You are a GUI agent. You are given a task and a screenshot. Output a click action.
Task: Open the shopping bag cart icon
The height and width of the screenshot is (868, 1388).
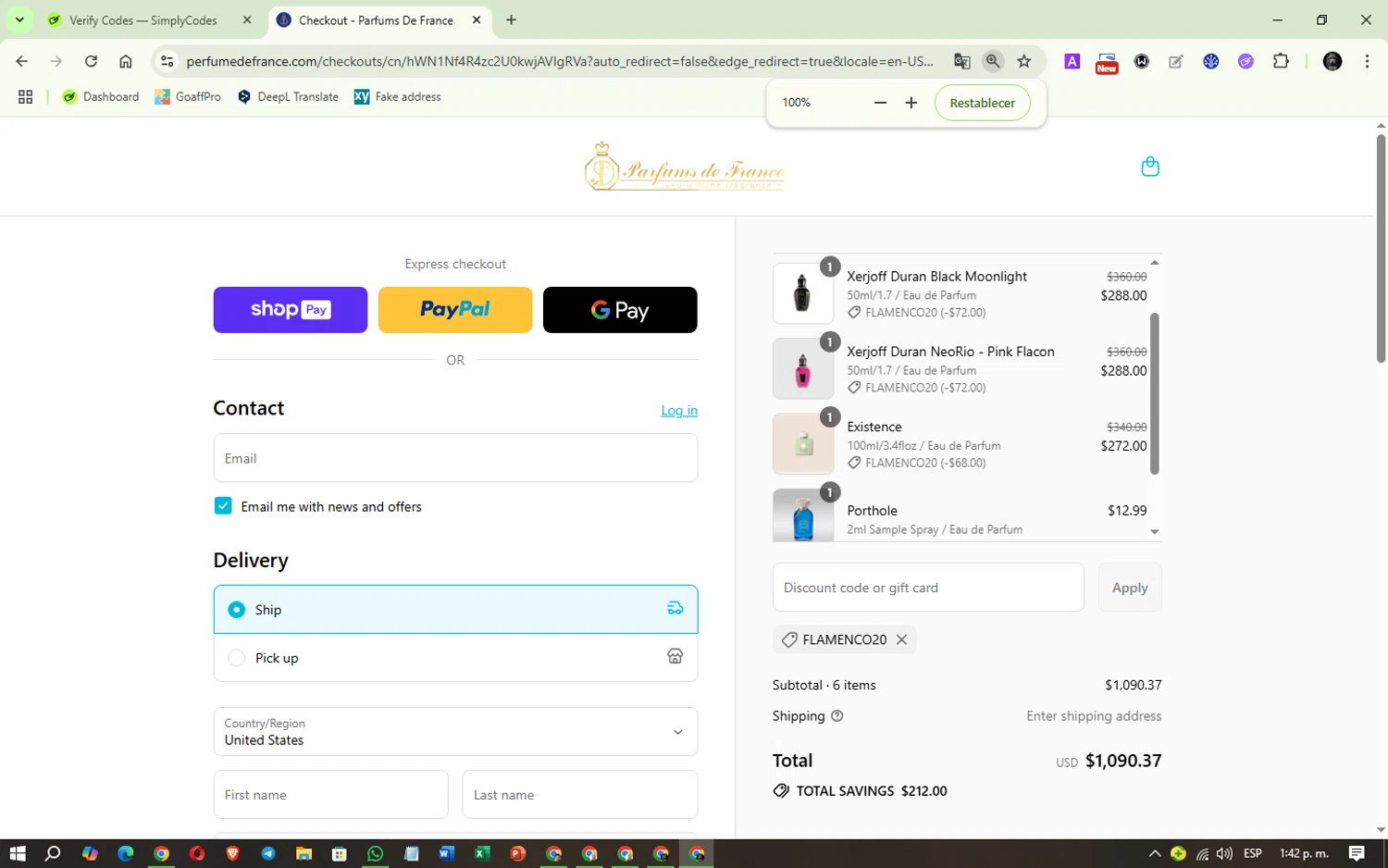click(x=1150, y=167)
